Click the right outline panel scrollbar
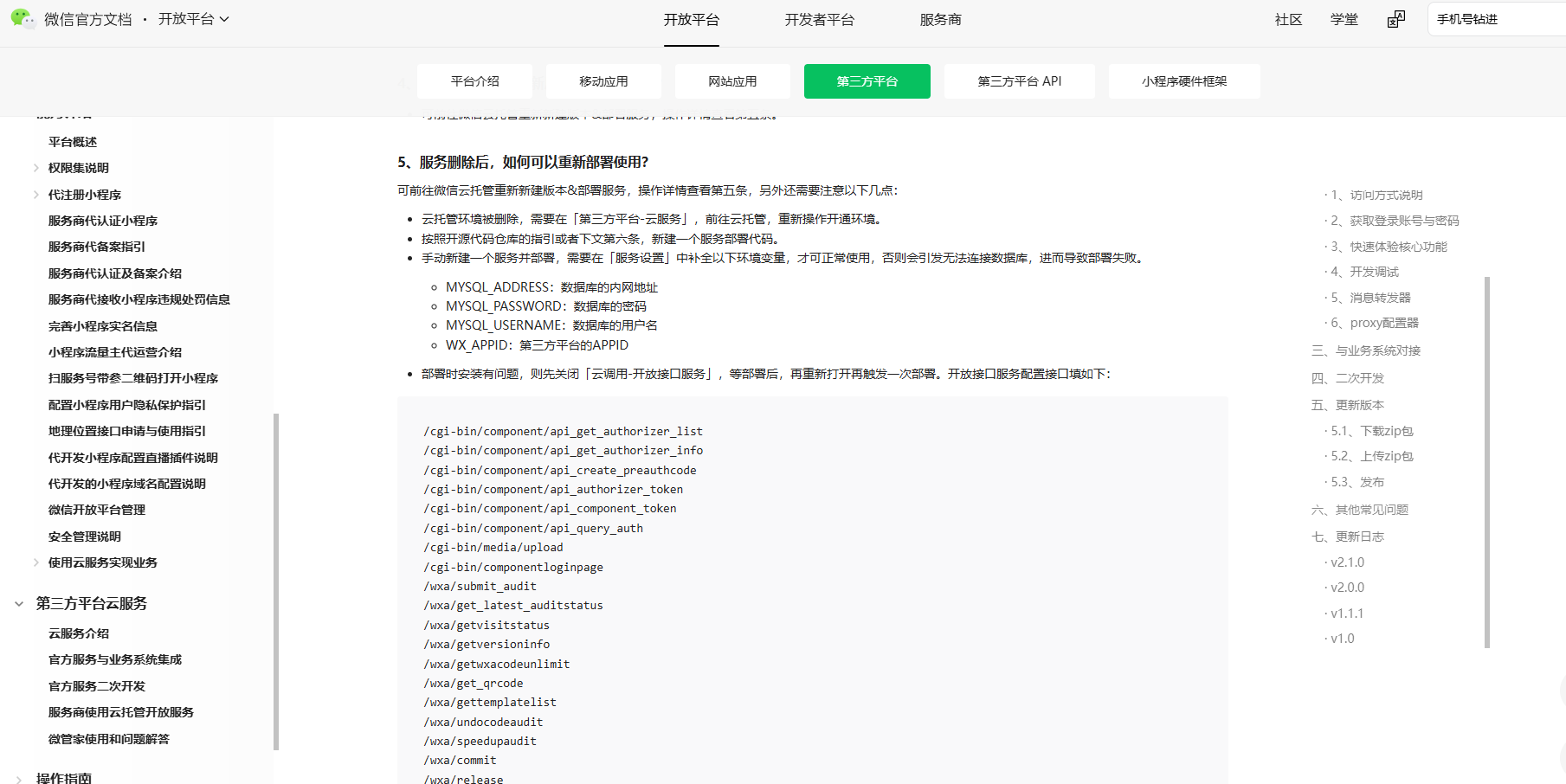 click(1487, 462)
